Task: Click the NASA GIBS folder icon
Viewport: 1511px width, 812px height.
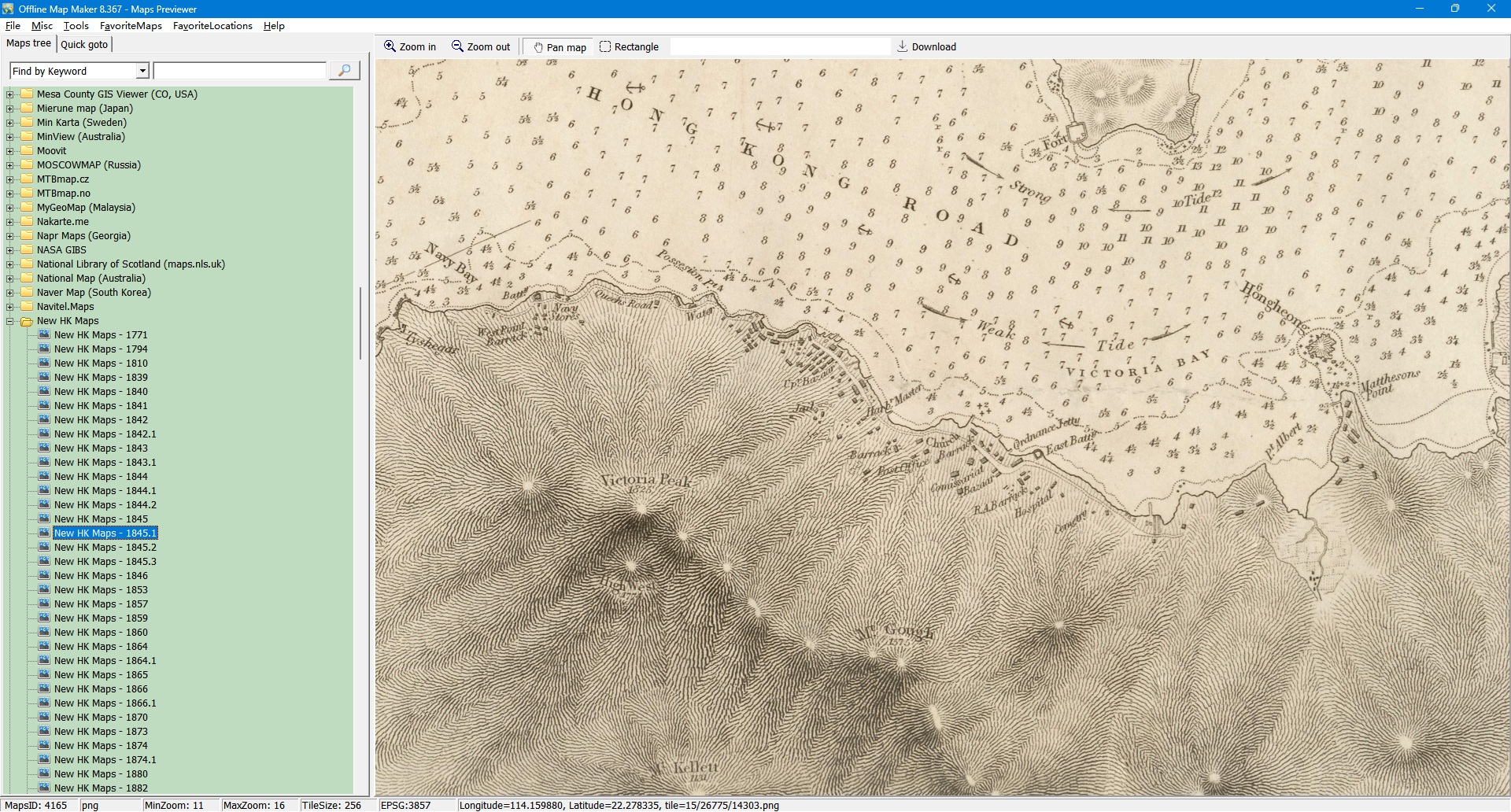Action: 27,249
